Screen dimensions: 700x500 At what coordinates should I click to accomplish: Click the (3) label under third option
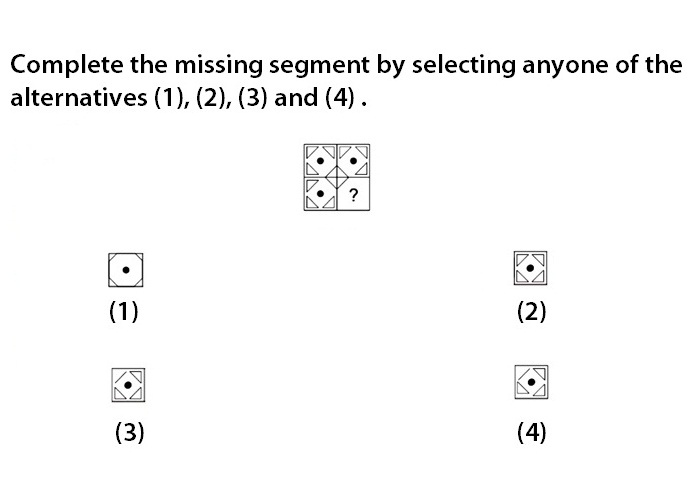129,432
